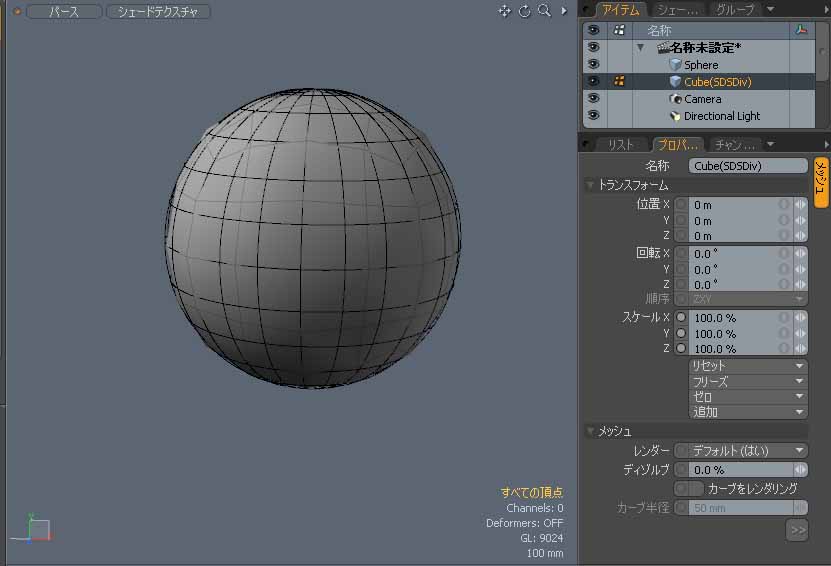Image resolution: width=831 pixels, height=566 pixels.
Task: Click the right arrow at the properties panel's top edge
Action: (826, 144)
